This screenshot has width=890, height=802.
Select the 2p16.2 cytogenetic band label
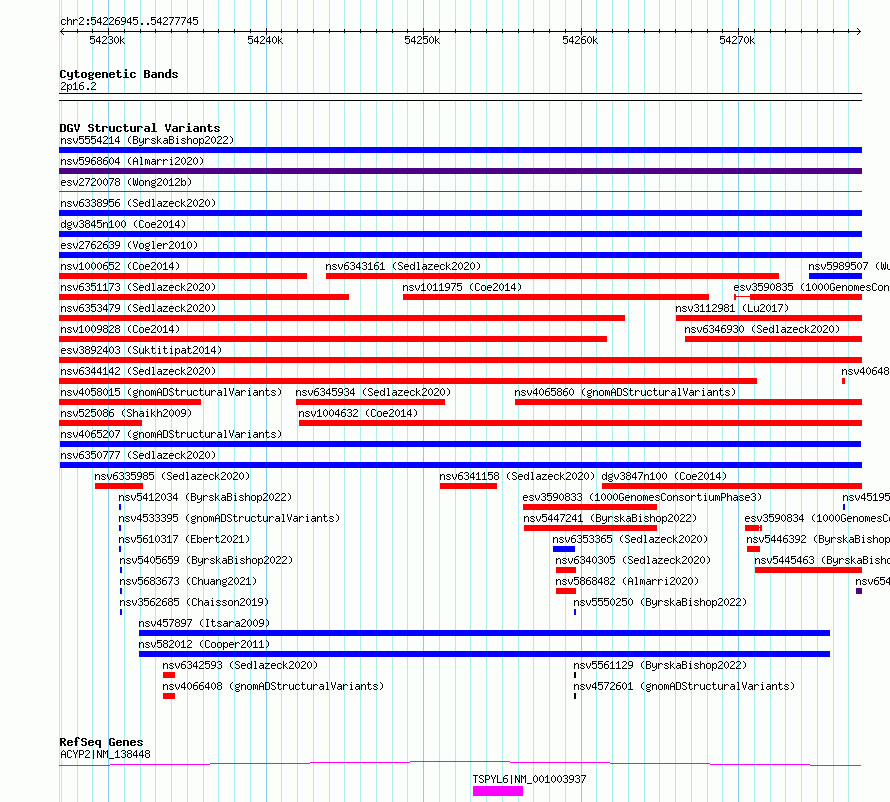pos(78,86)
